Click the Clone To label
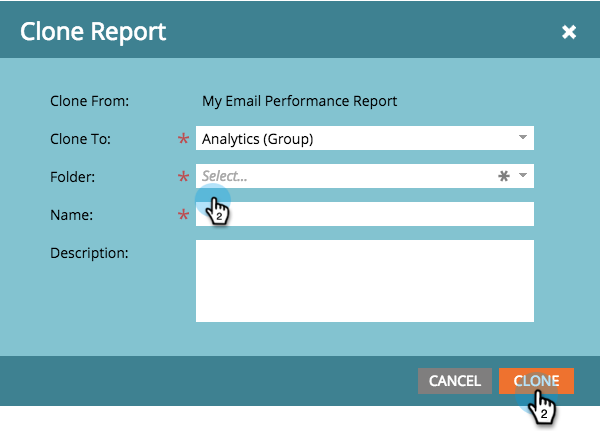The width and height of the screenshot is (601, 436). pos(80,139)
